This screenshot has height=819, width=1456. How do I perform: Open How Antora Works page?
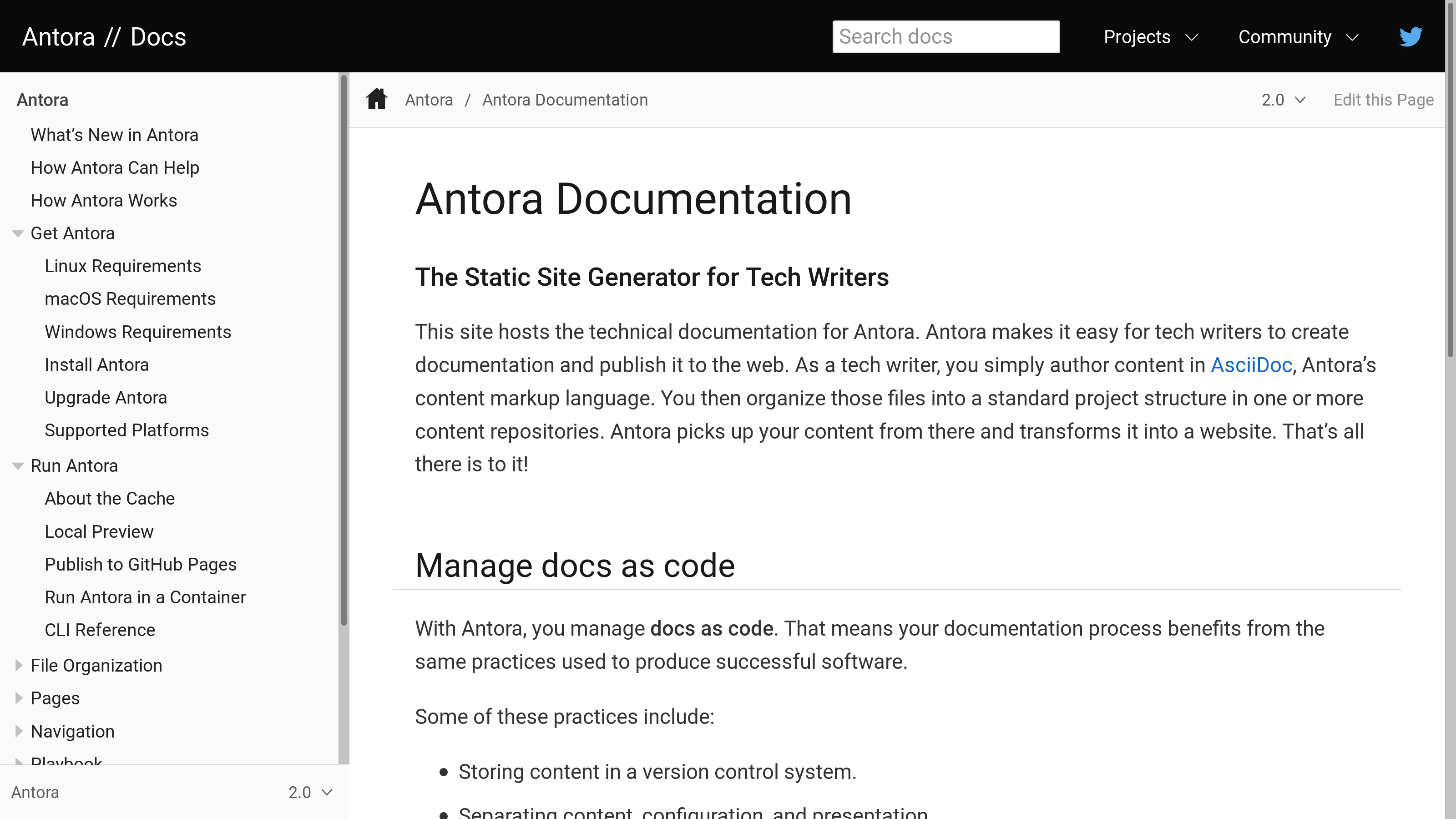point(103,201)
